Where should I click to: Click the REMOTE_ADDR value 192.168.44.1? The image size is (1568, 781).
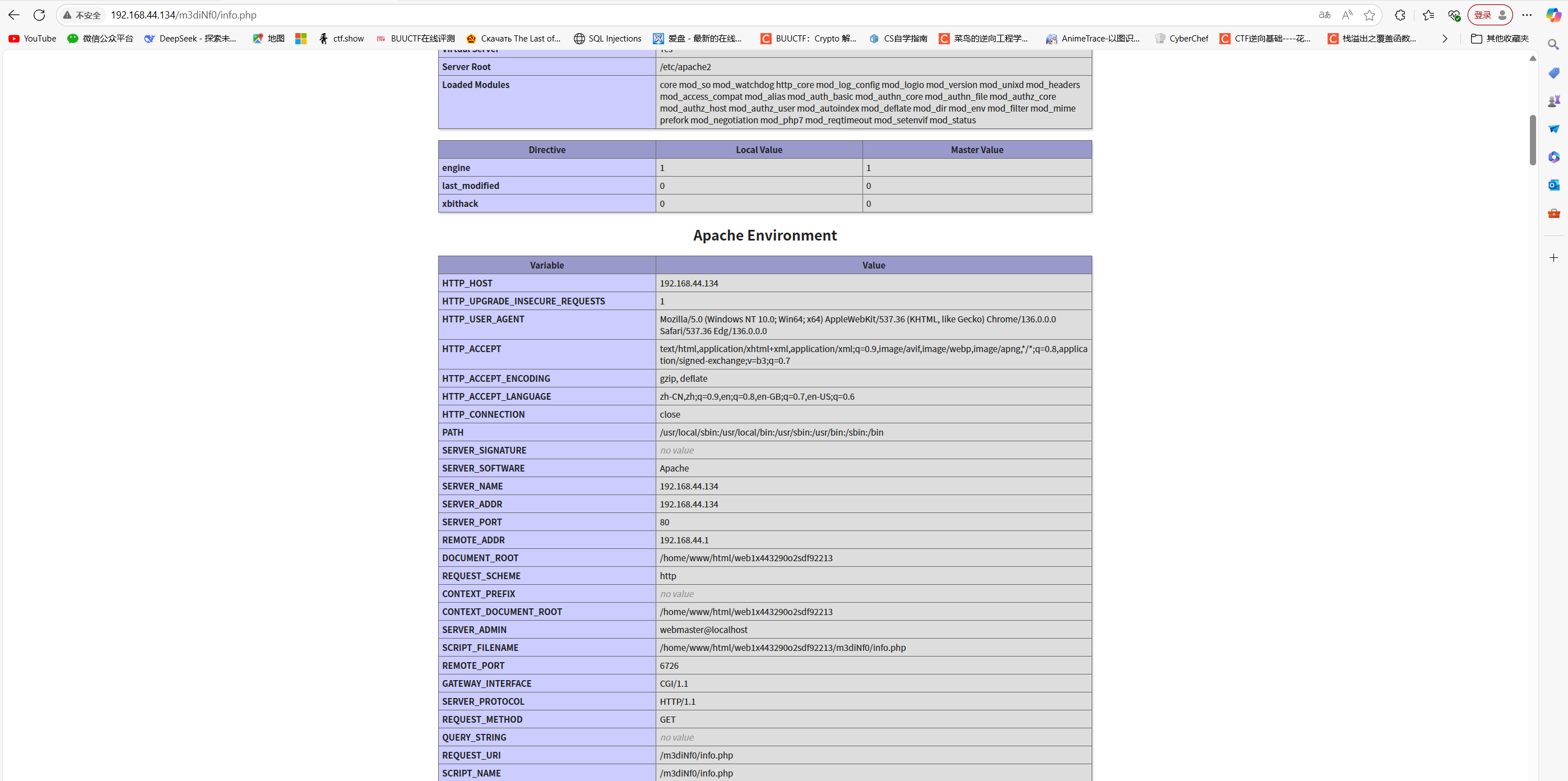684,540
